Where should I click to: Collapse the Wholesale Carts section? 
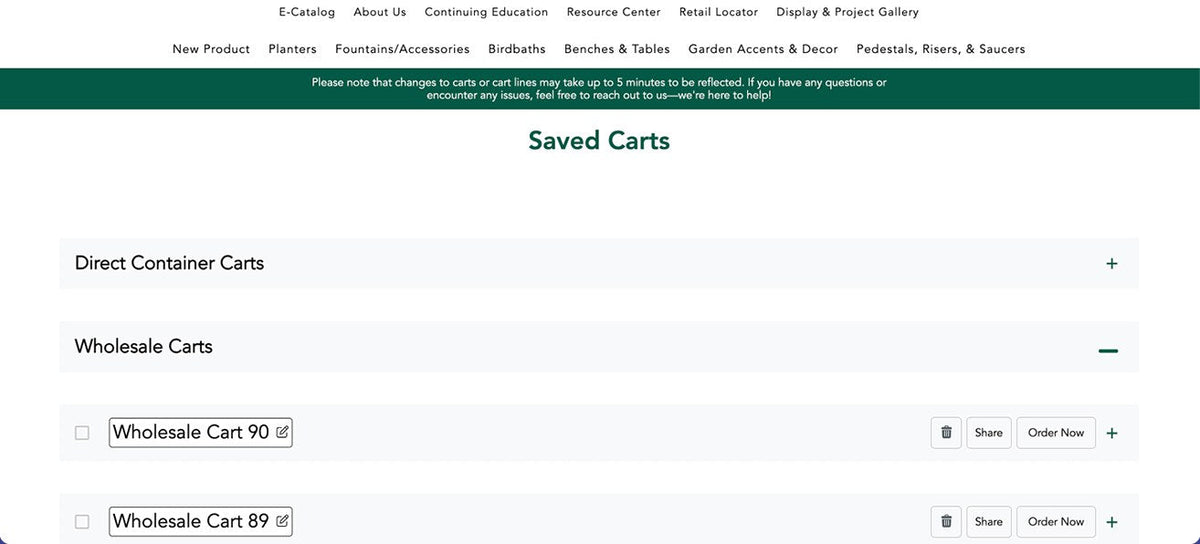(1108, 351)
